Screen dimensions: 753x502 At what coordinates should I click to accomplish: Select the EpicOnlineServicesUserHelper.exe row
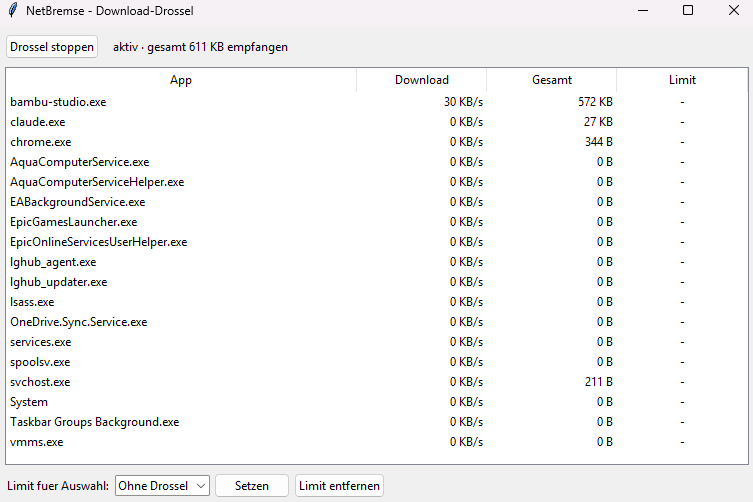pos(376,242)
